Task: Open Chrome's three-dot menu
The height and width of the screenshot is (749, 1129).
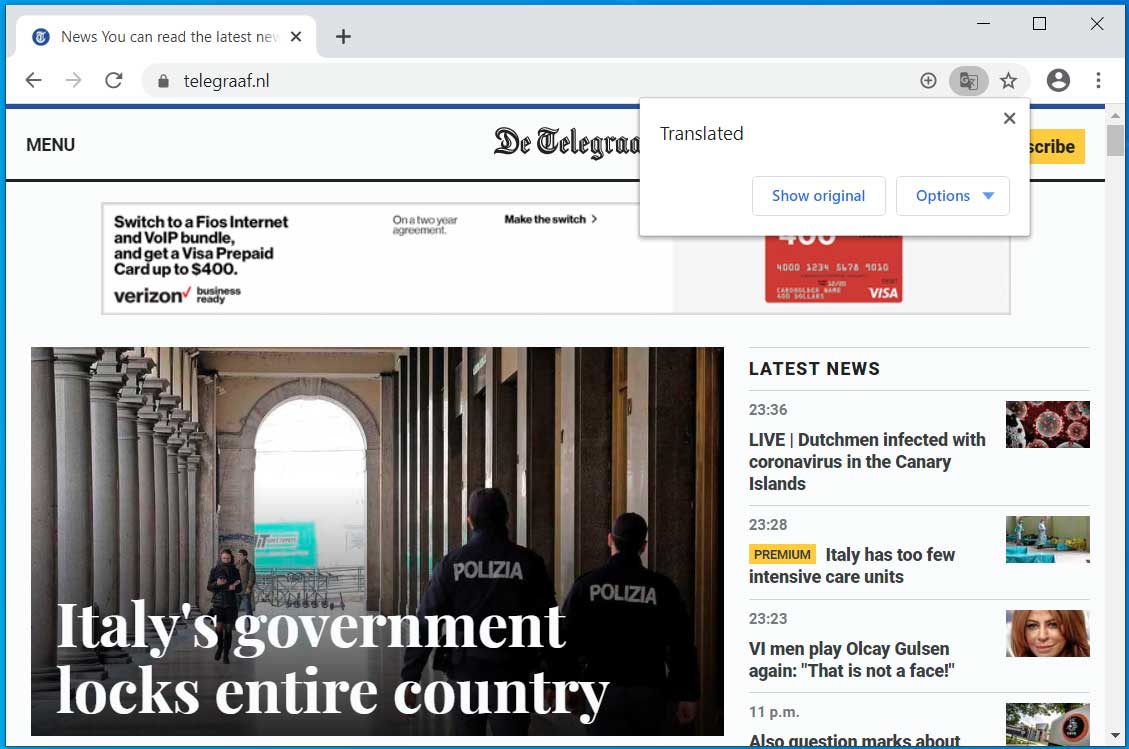Action: [1098, 81]
